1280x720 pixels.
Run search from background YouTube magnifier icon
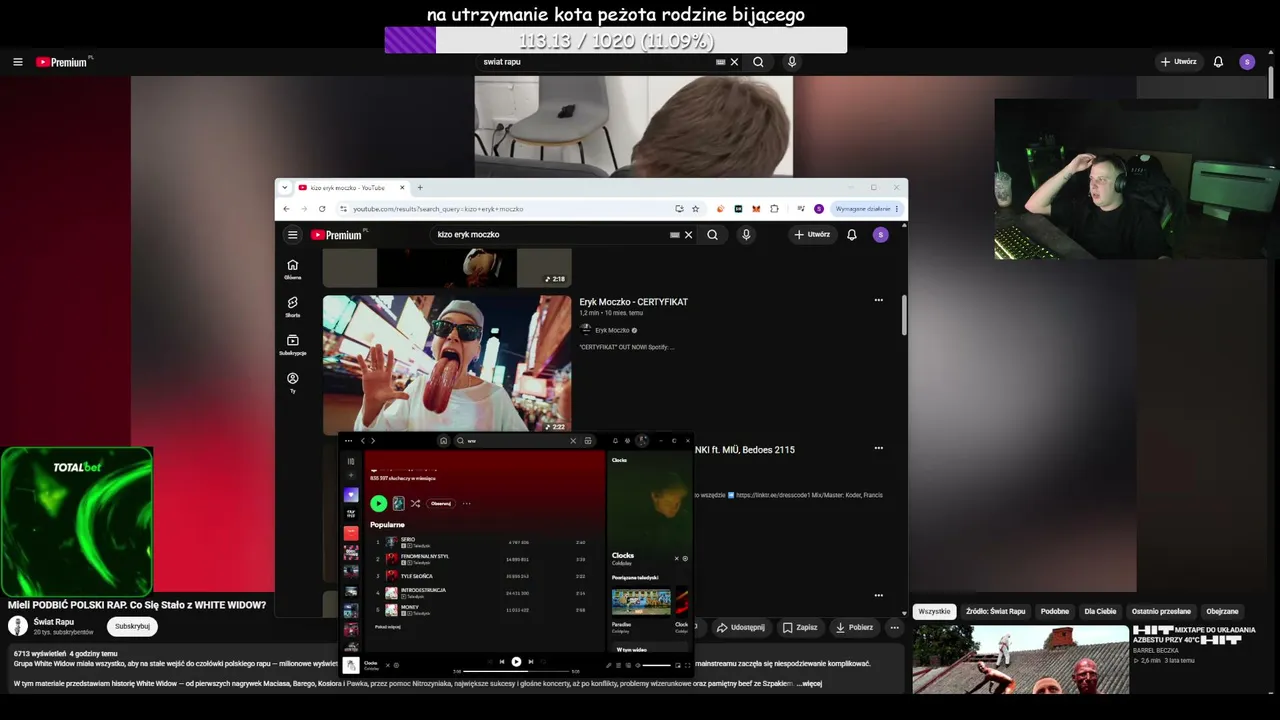pos(758,62)
